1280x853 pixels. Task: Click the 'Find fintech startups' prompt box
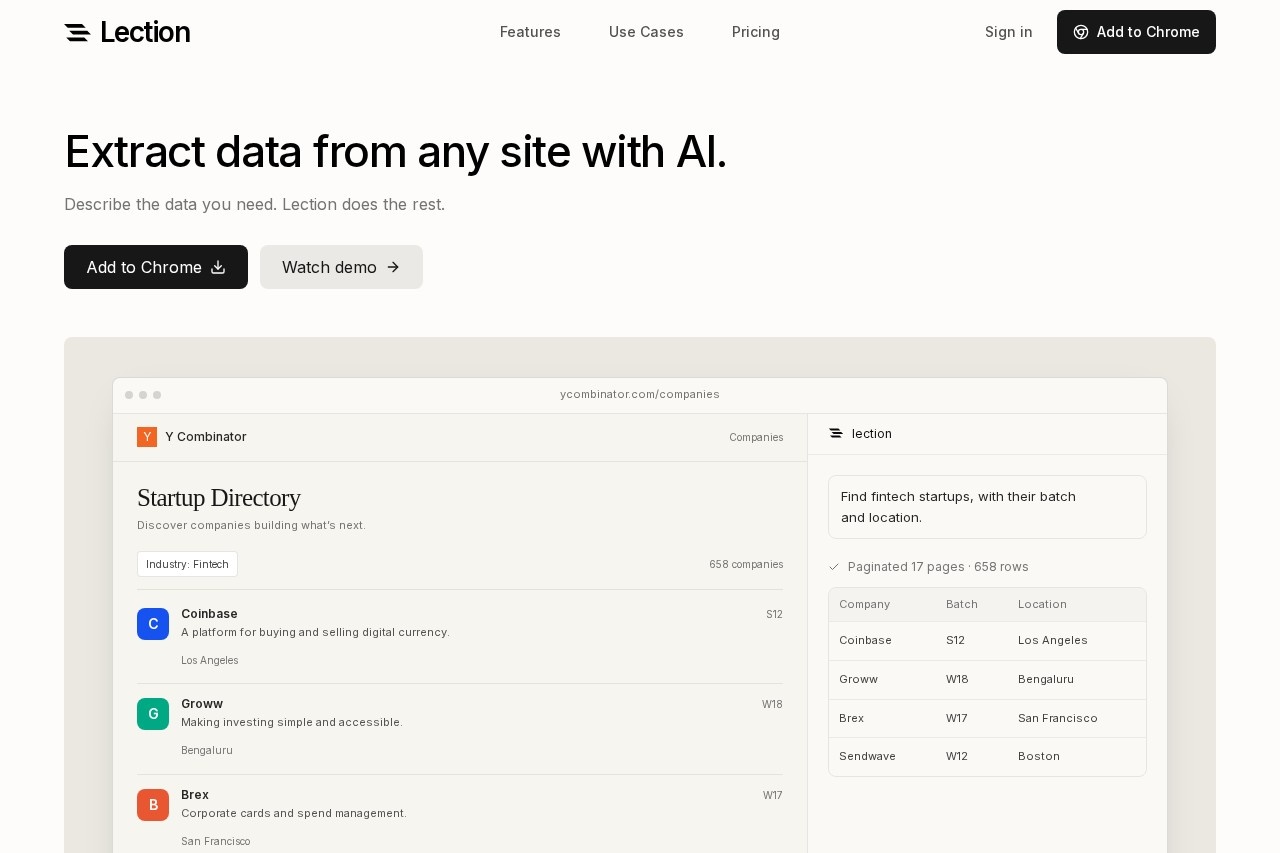point(987,507)
